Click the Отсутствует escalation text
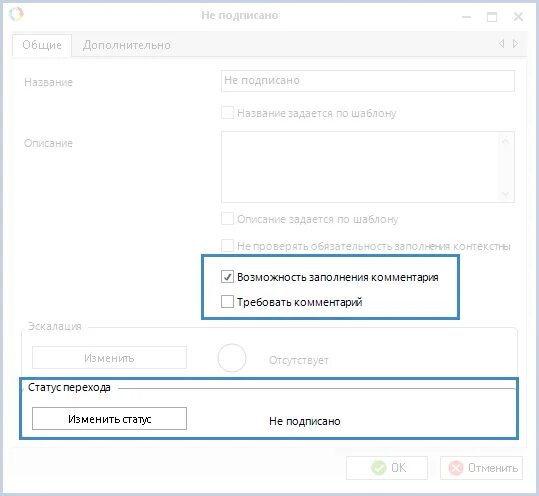The width and height of the screenshot is (539, 496). click(x=298, y=360)
